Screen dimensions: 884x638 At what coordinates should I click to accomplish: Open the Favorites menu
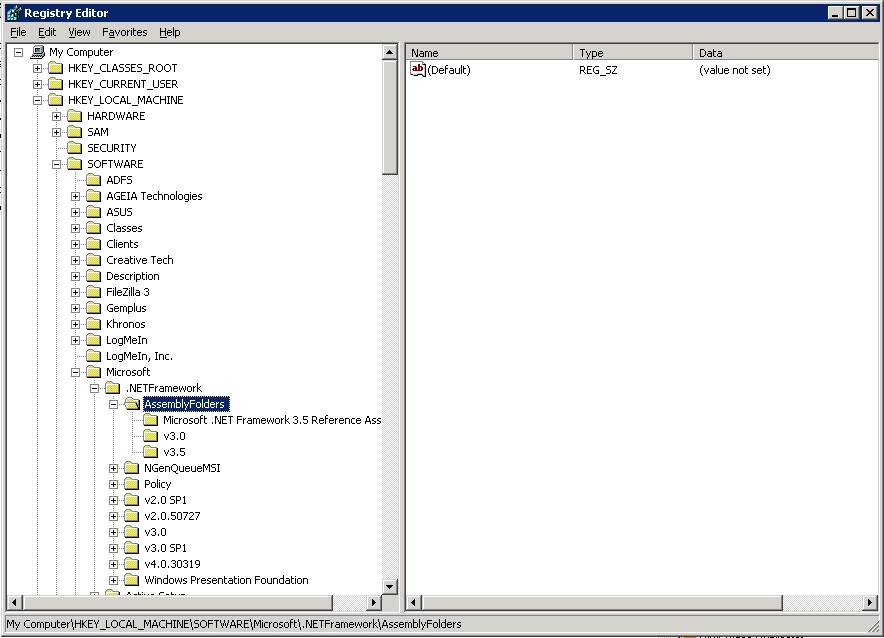(123, 32)
